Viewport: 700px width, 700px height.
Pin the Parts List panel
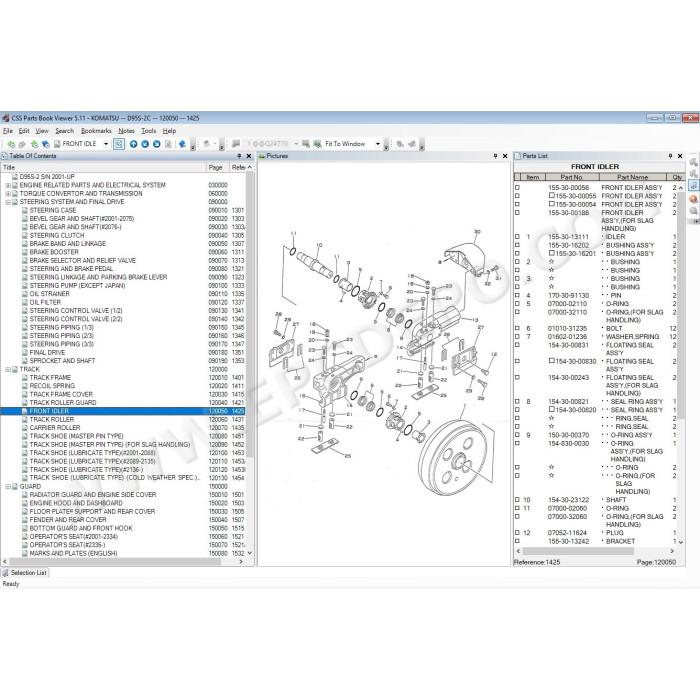pyautogui.click(x=670, y=156)
